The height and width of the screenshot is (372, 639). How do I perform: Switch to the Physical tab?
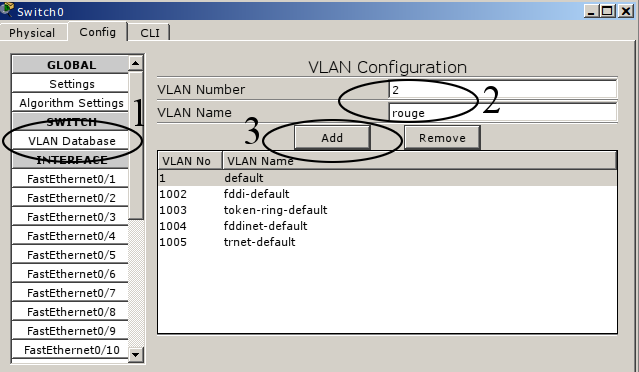tap(32, 33)
